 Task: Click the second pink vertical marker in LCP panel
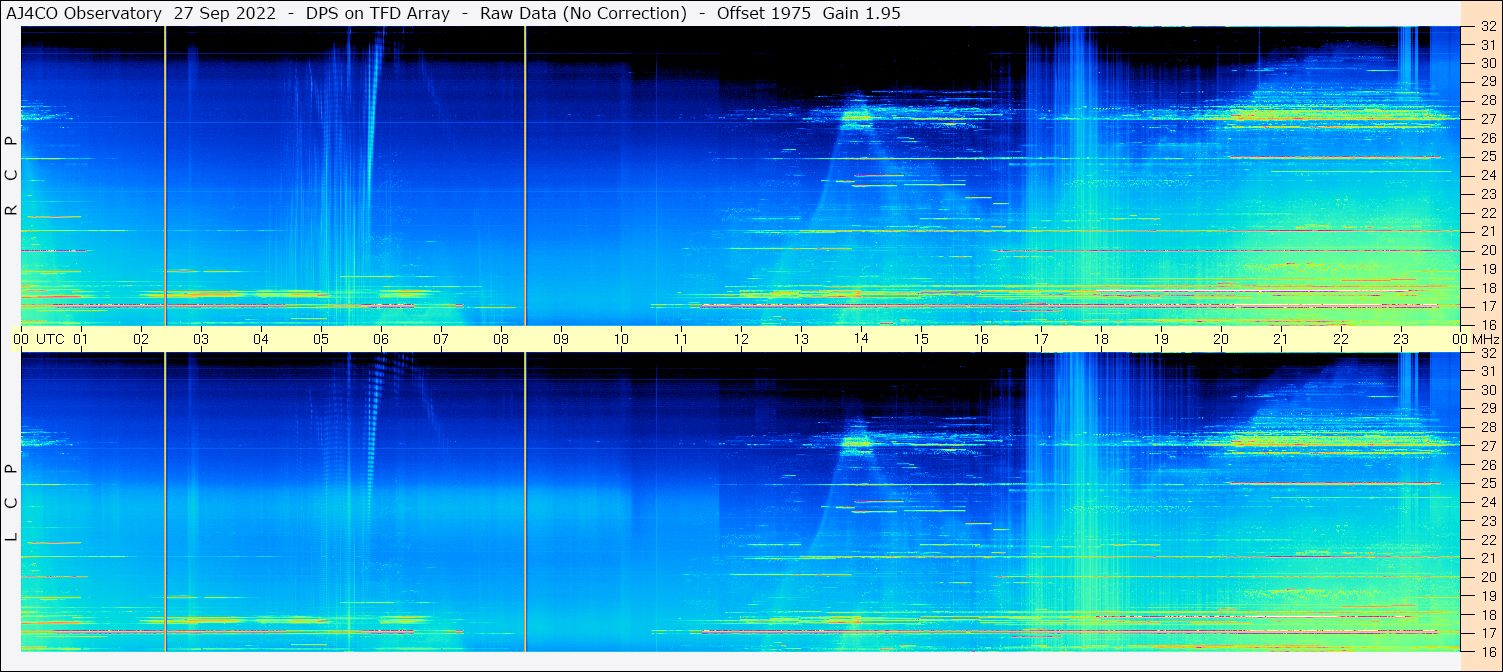click(525, 502)
